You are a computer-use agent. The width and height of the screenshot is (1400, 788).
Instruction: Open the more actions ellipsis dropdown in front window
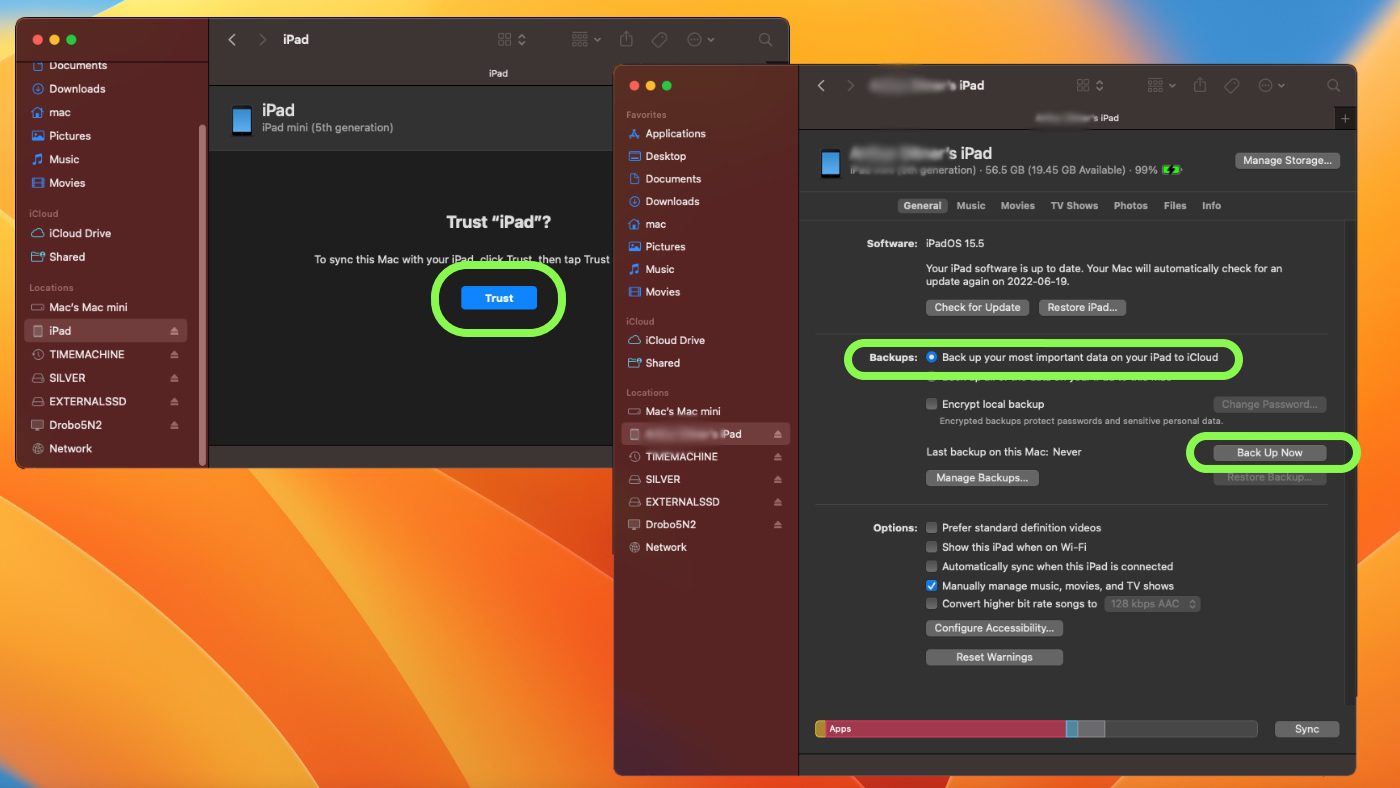[x=1271, y=86]
